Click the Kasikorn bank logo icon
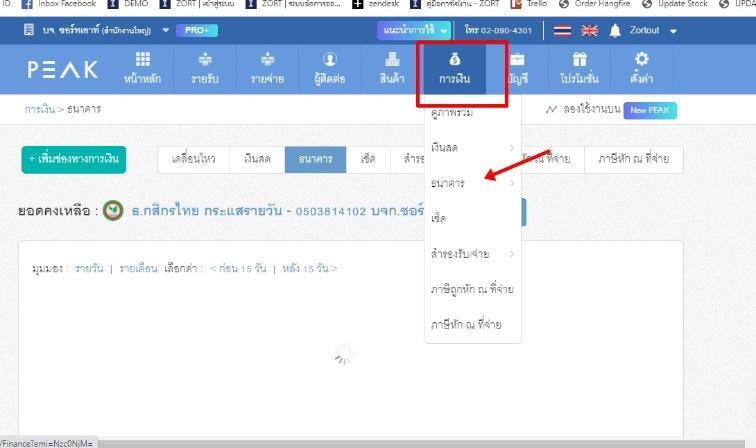Image resolution: width=756 pixels, height=448 pixels. [113, 211]
